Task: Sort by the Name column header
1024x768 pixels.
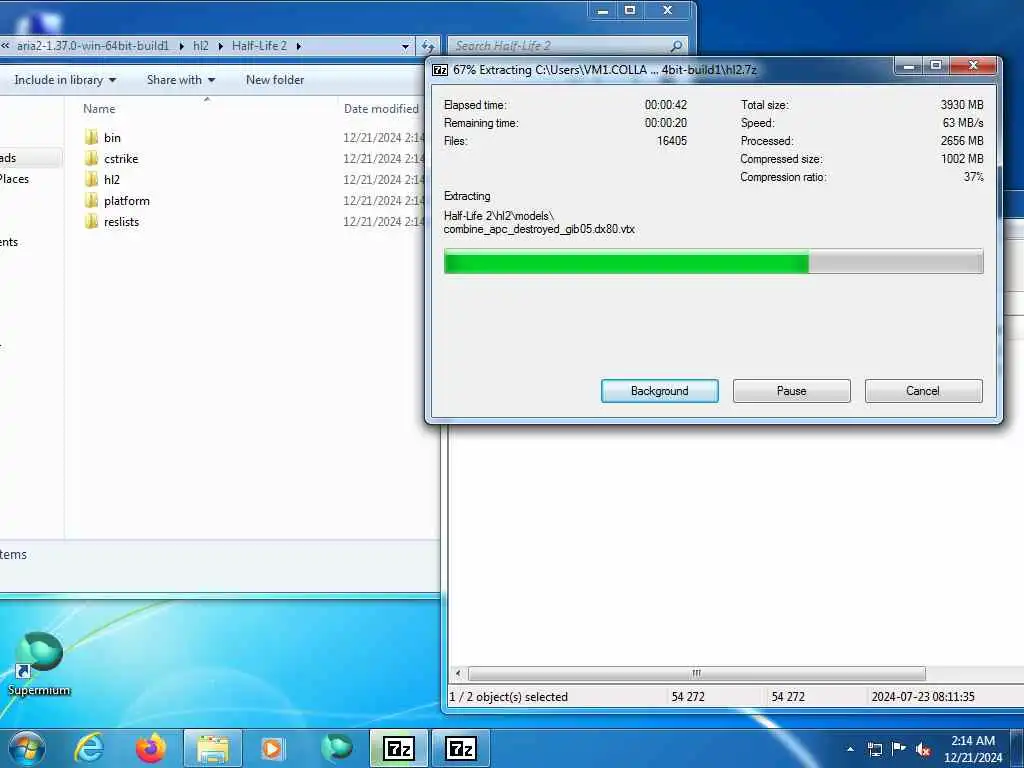Action: [99, 108]
